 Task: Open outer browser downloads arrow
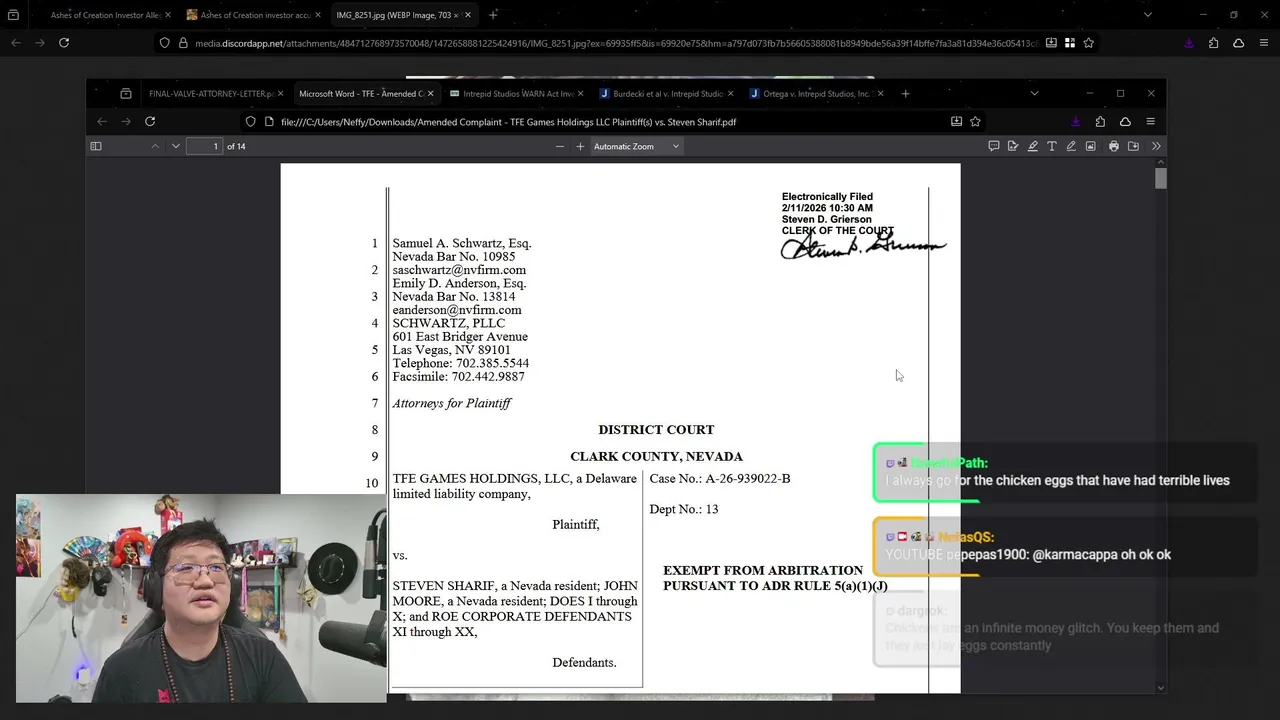pyautogui.click(x=1189, y=43)
